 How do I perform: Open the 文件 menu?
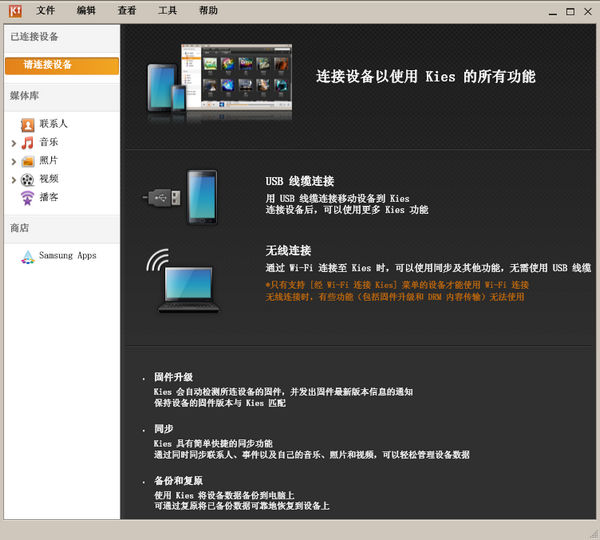[46, 10]
